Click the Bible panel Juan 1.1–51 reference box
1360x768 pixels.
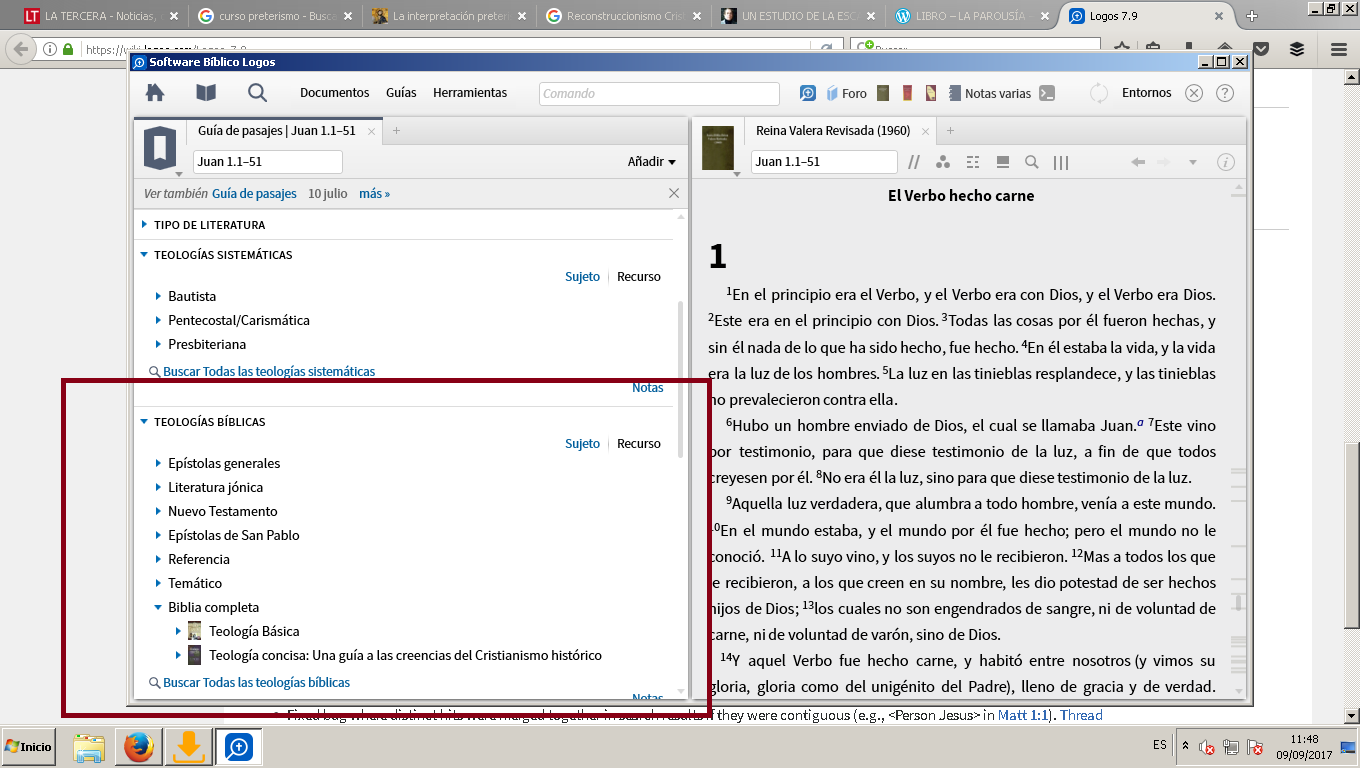pos(824,162)
